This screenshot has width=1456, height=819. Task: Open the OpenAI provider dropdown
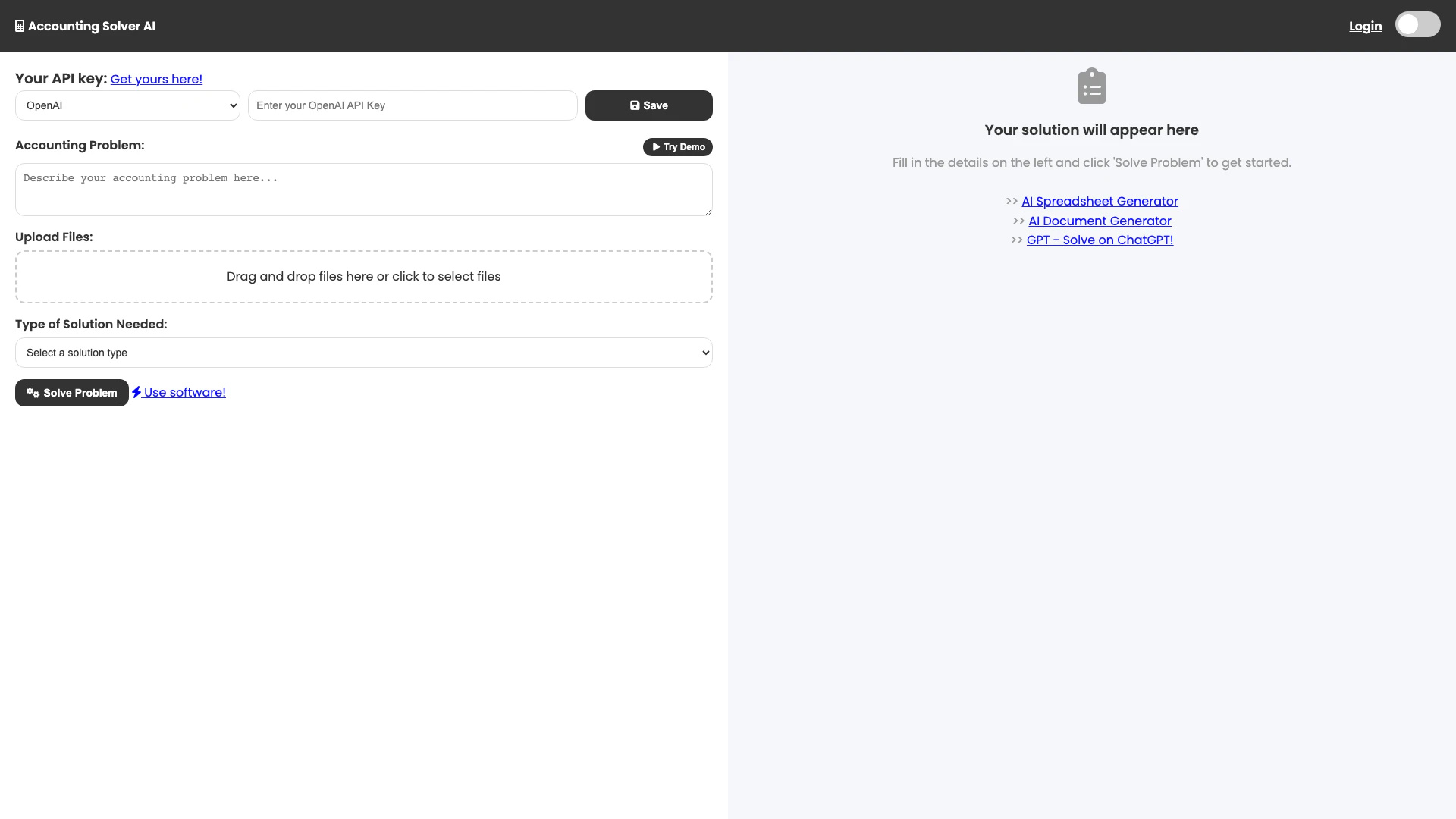click(127, 105)
